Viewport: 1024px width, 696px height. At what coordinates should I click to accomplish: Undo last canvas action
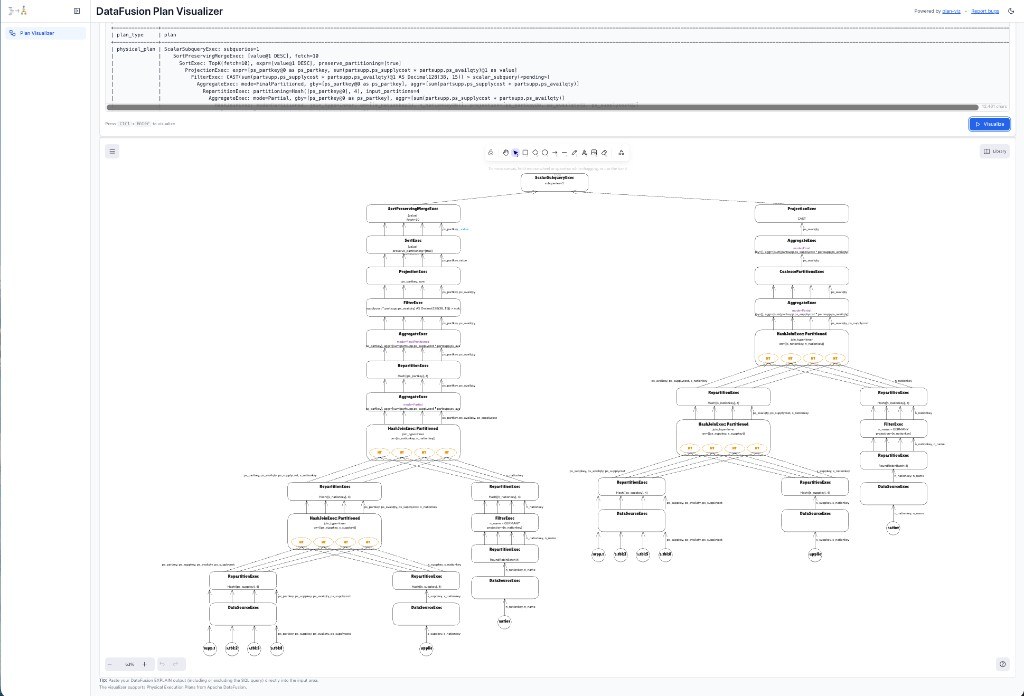[163, 664]
